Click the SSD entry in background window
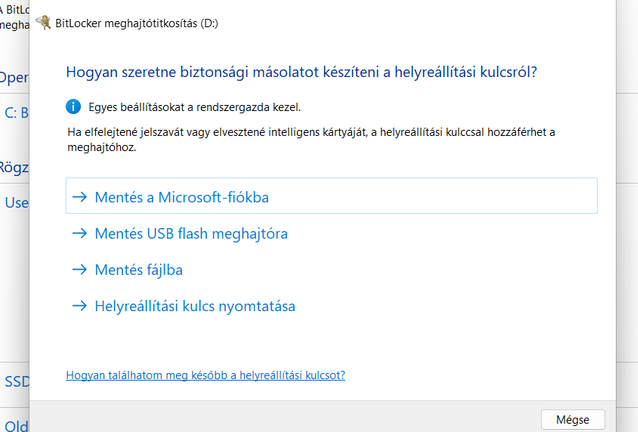Viewport: 638px width, 432px height. click(x=16, y=381)
